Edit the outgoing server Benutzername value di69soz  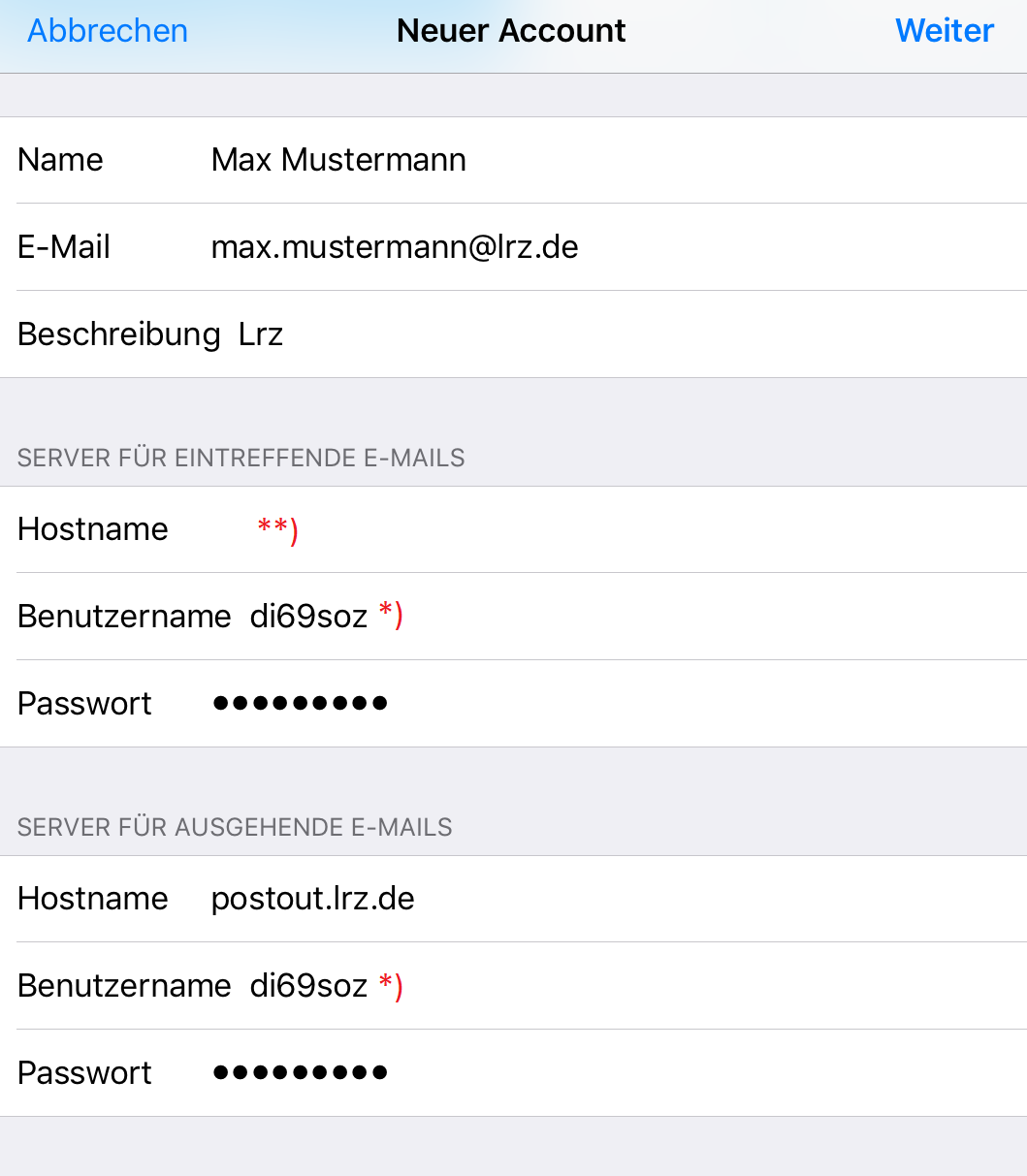[x=308, y=986]
